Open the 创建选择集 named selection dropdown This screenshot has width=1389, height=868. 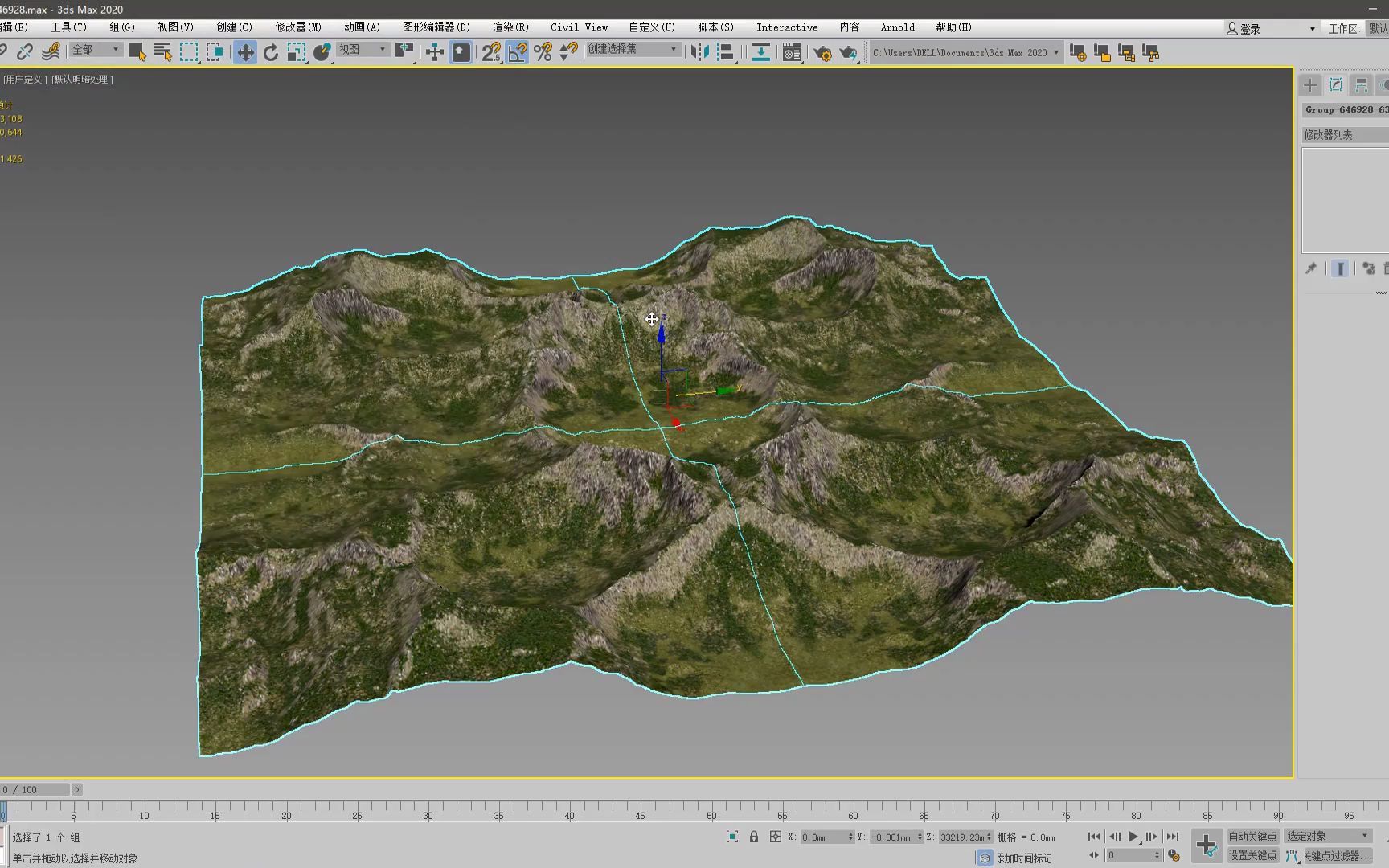point(632,50)
